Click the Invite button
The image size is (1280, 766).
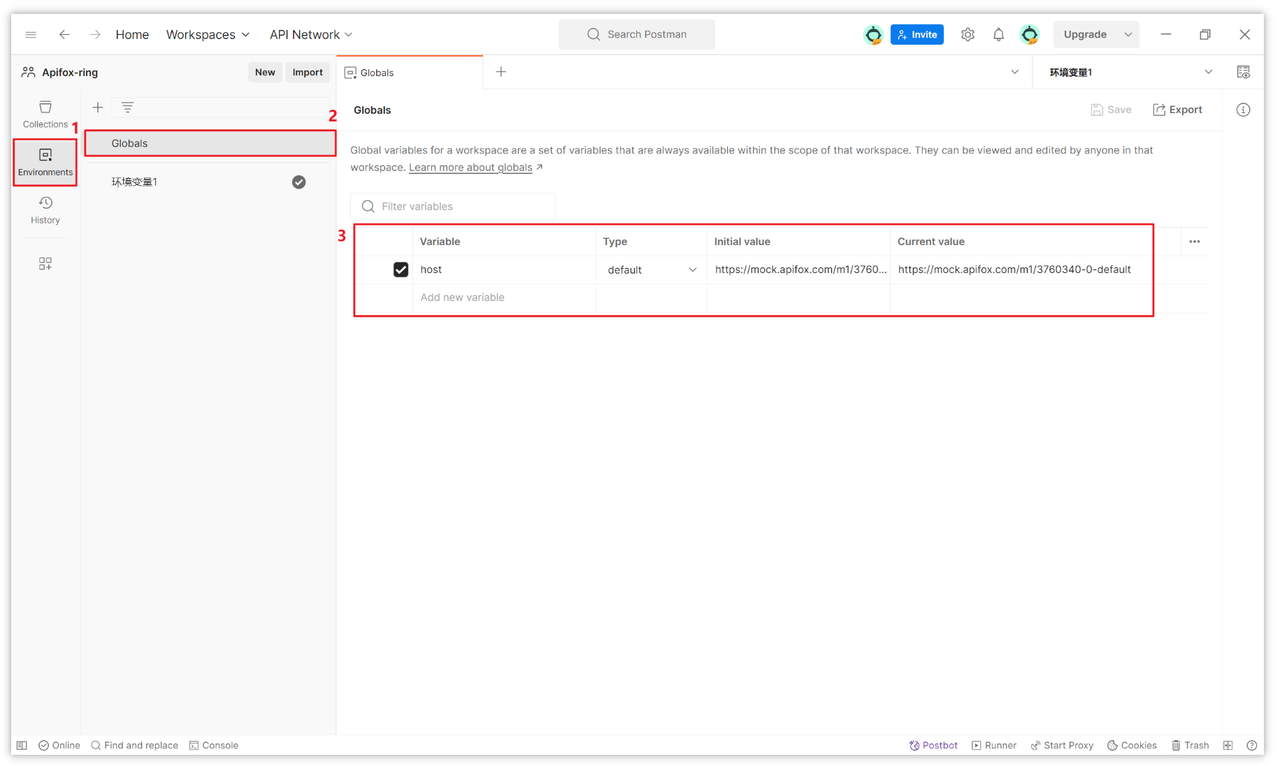pyautogui.click(x=917, y=34)
